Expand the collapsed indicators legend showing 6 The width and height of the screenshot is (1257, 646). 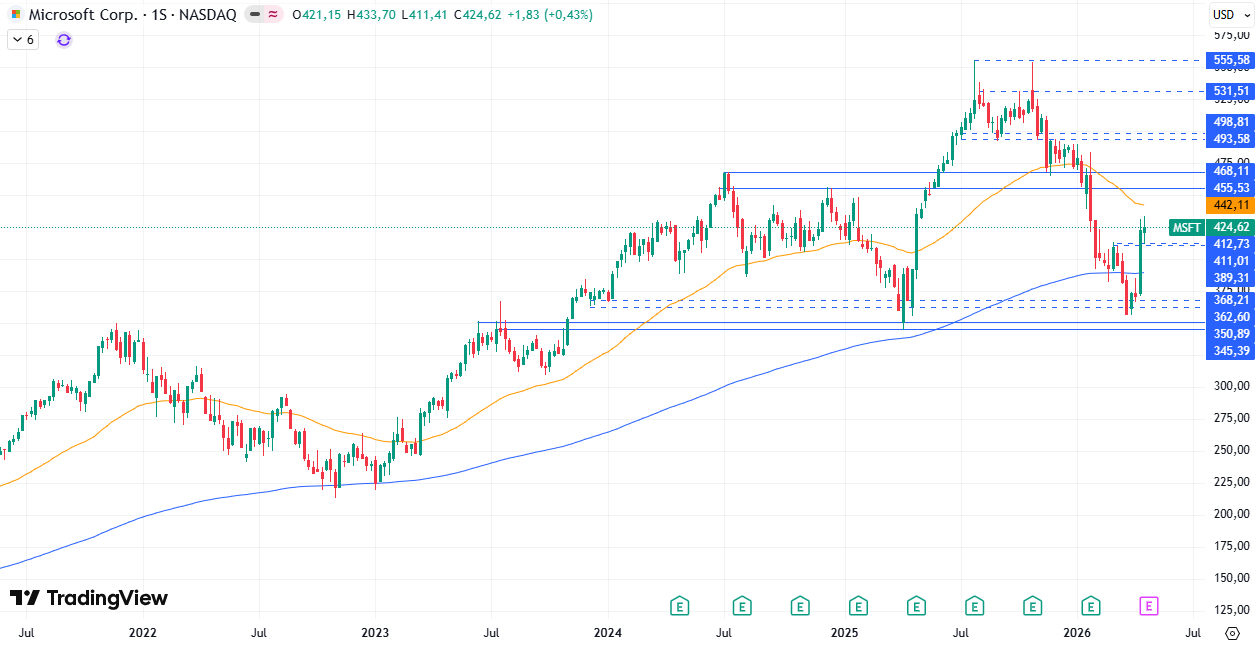[22, 40]
